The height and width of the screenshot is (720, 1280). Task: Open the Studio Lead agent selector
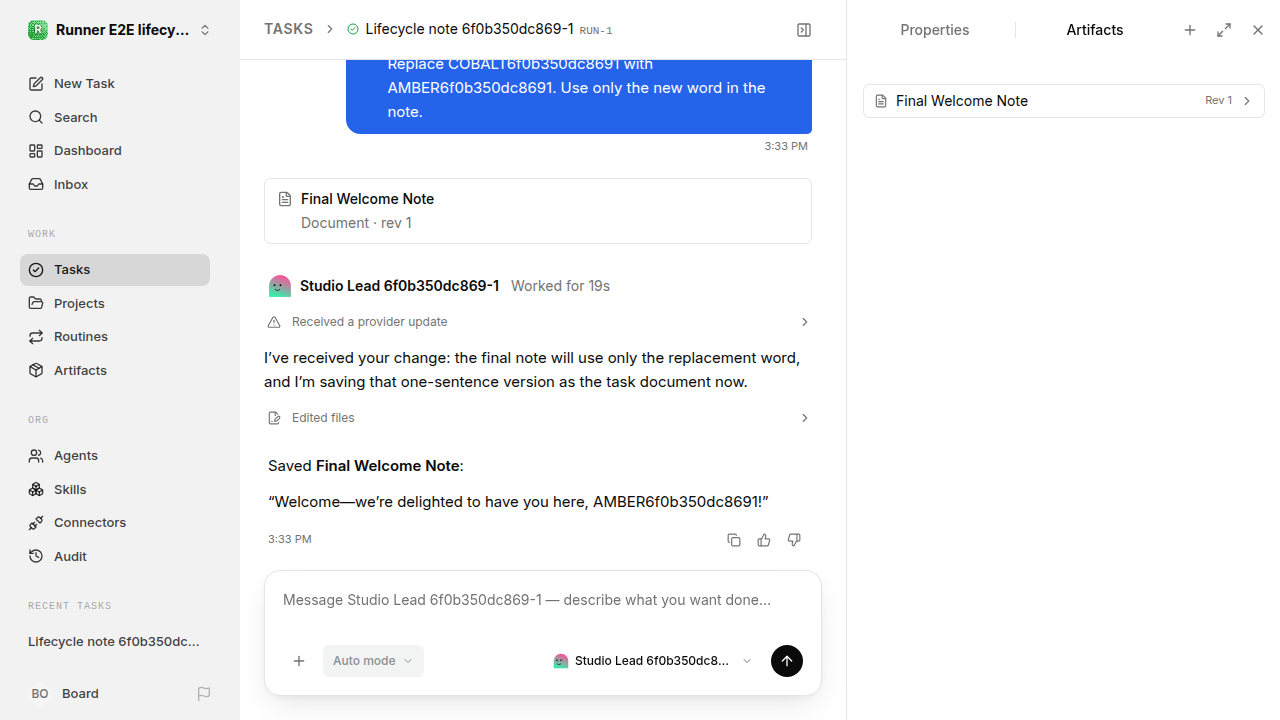point(653,661)
